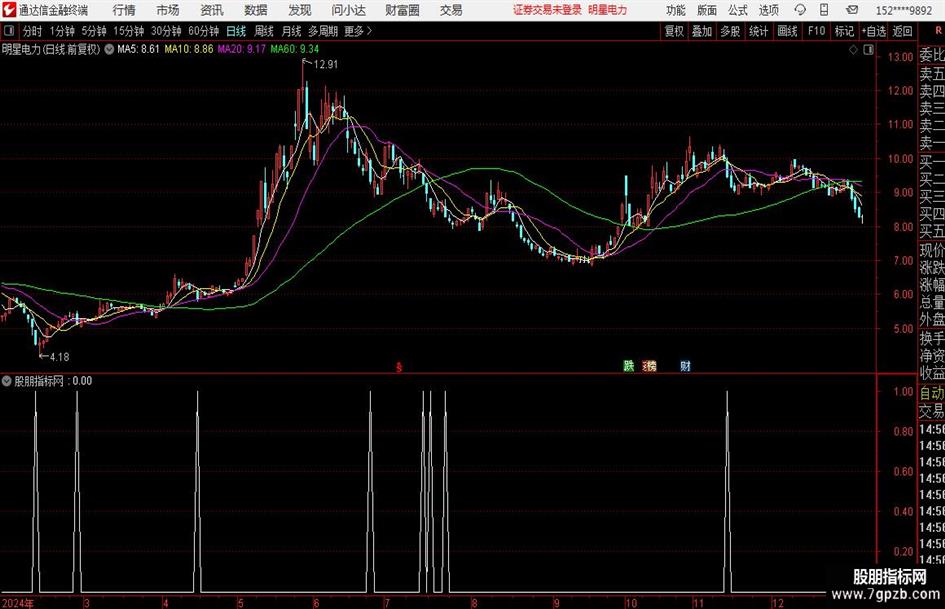Click the 返回 back button
Screen dimensions: 945x609
pyautogui.click(x=902, y=31)
